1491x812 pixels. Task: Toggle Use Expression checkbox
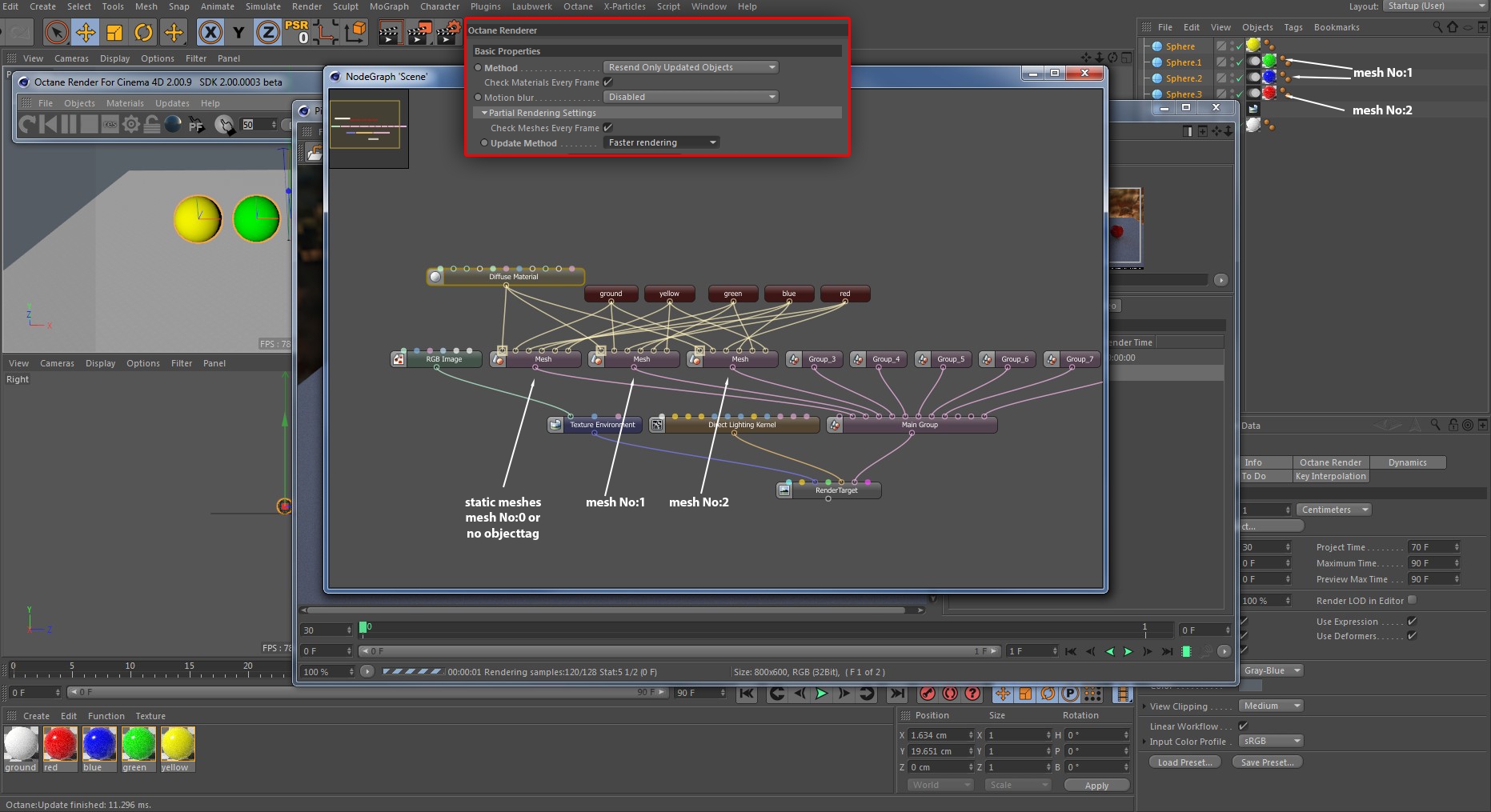click(1412, 622)
